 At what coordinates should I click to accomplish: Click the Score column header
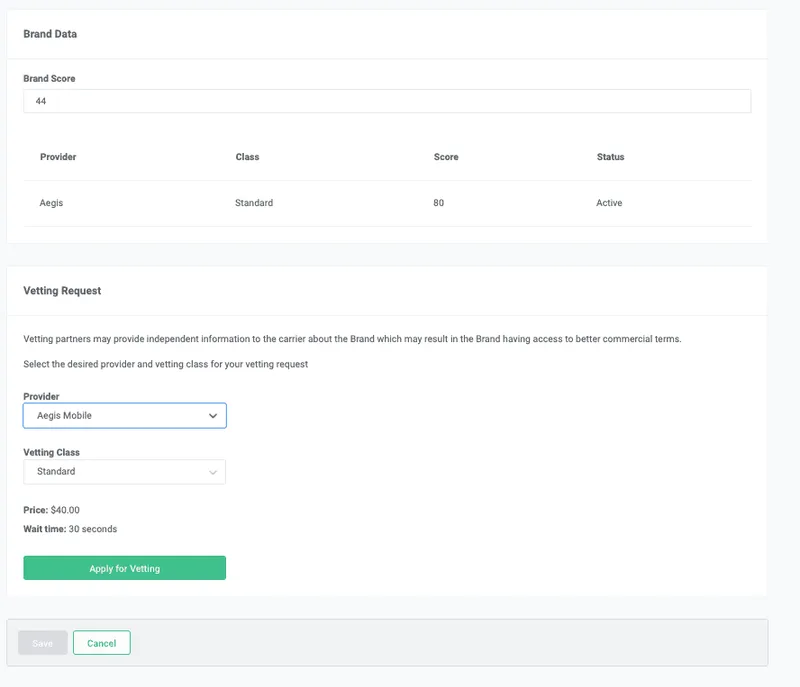click(445, 157)
